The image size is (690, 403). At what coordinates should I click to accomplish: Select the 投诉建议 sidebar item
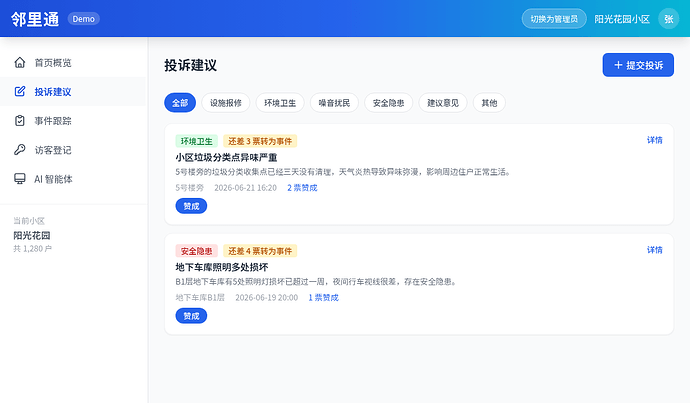[x=73, y=92]
